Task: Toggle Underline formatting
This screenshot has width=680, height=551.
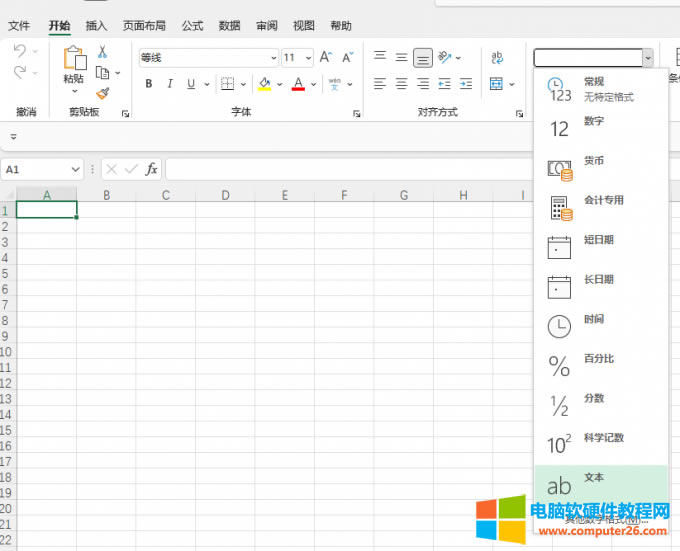Action: point(191,84)
